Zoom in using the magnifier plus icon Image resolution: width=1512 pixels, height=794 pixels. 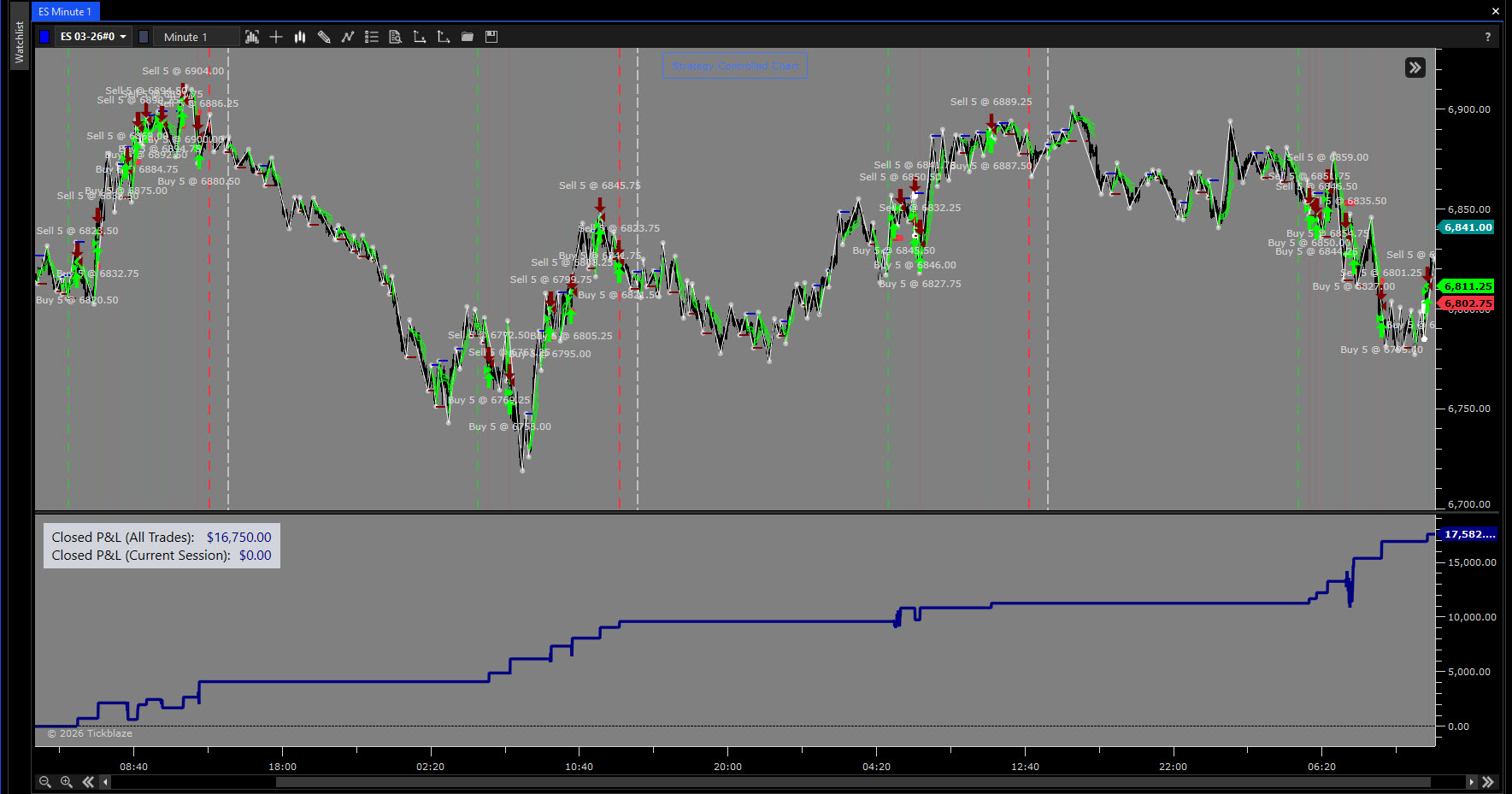[x=67, y=782]
